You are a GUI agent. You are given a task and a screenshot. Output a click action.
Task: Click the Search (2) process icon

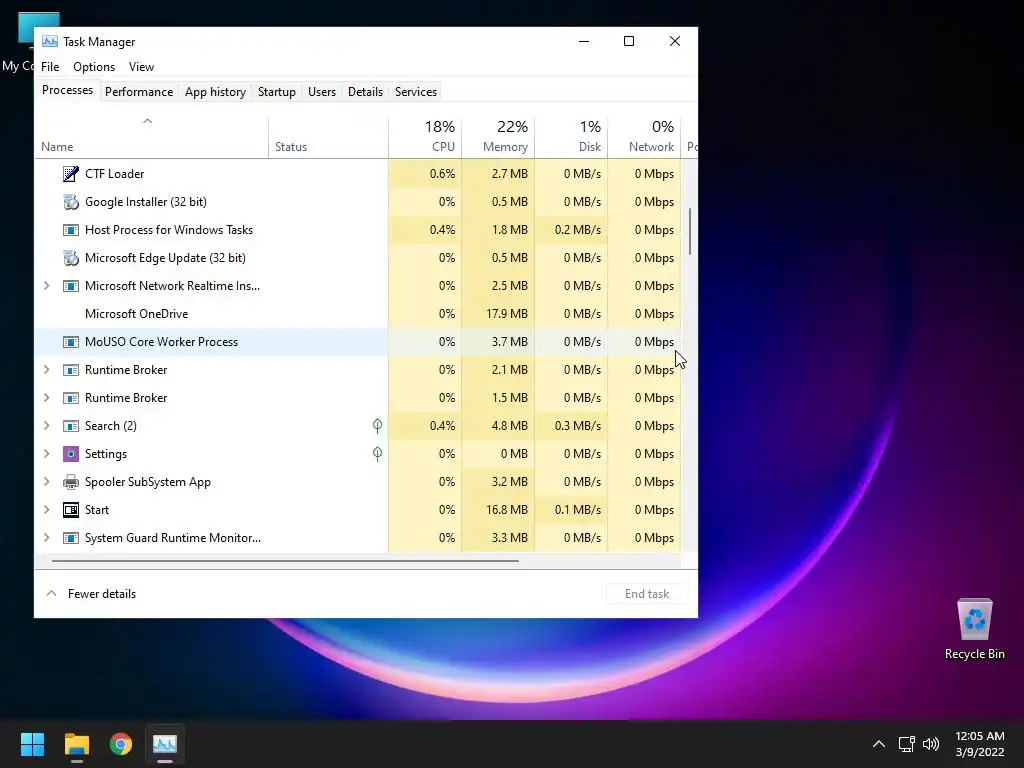pos(71,426)
